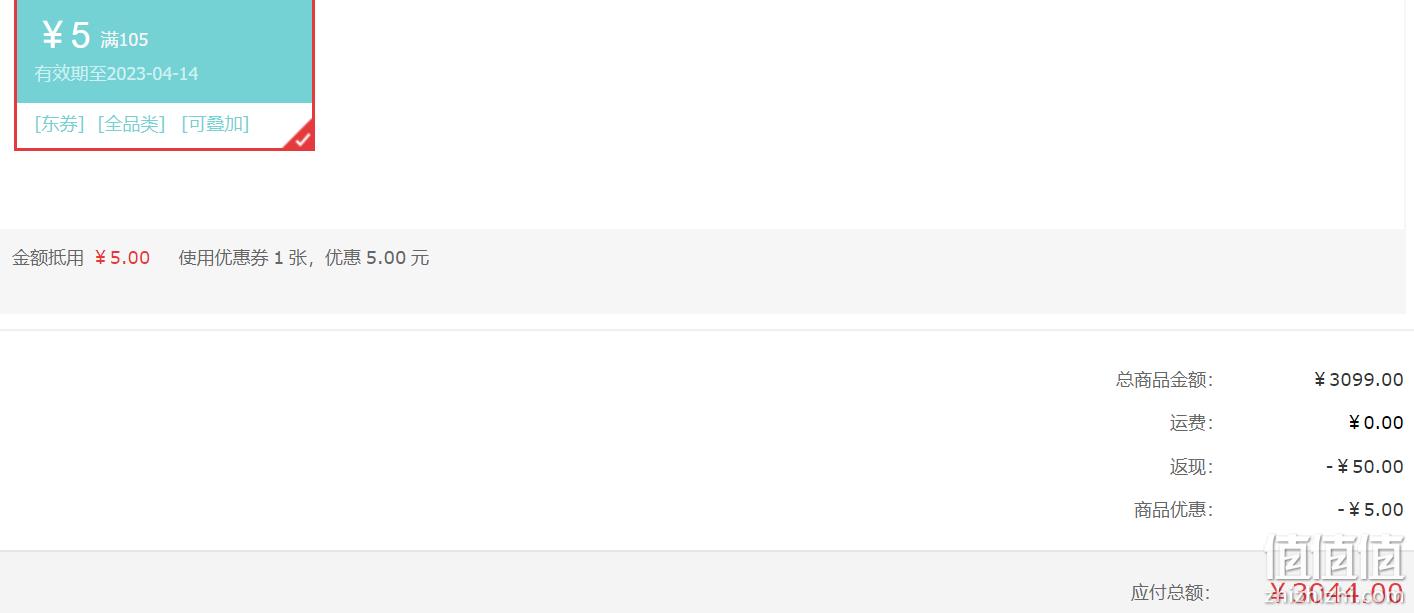Click the ¥0.00 shipping fee value
The image size is (1414, 613).
pyautogui.click(x=1375, y=423)
